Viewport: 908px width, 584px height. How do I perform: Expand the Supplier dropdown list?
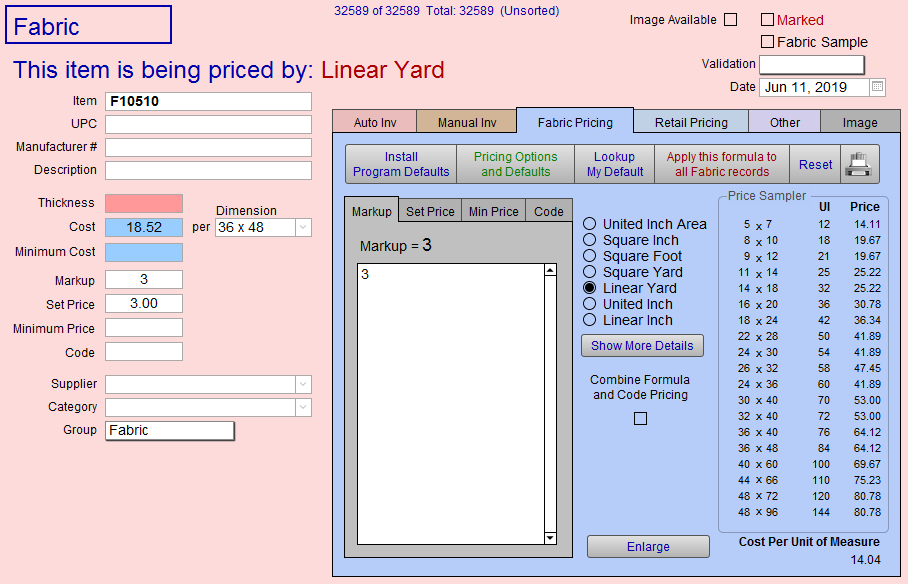pos(303,385)
